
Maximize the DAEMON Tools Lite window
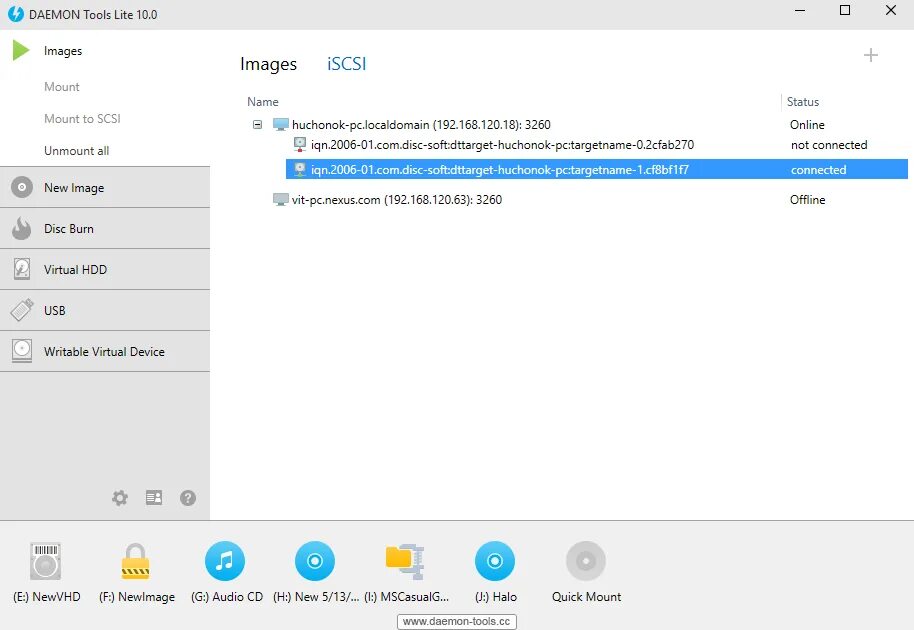(x=845, y=10)
